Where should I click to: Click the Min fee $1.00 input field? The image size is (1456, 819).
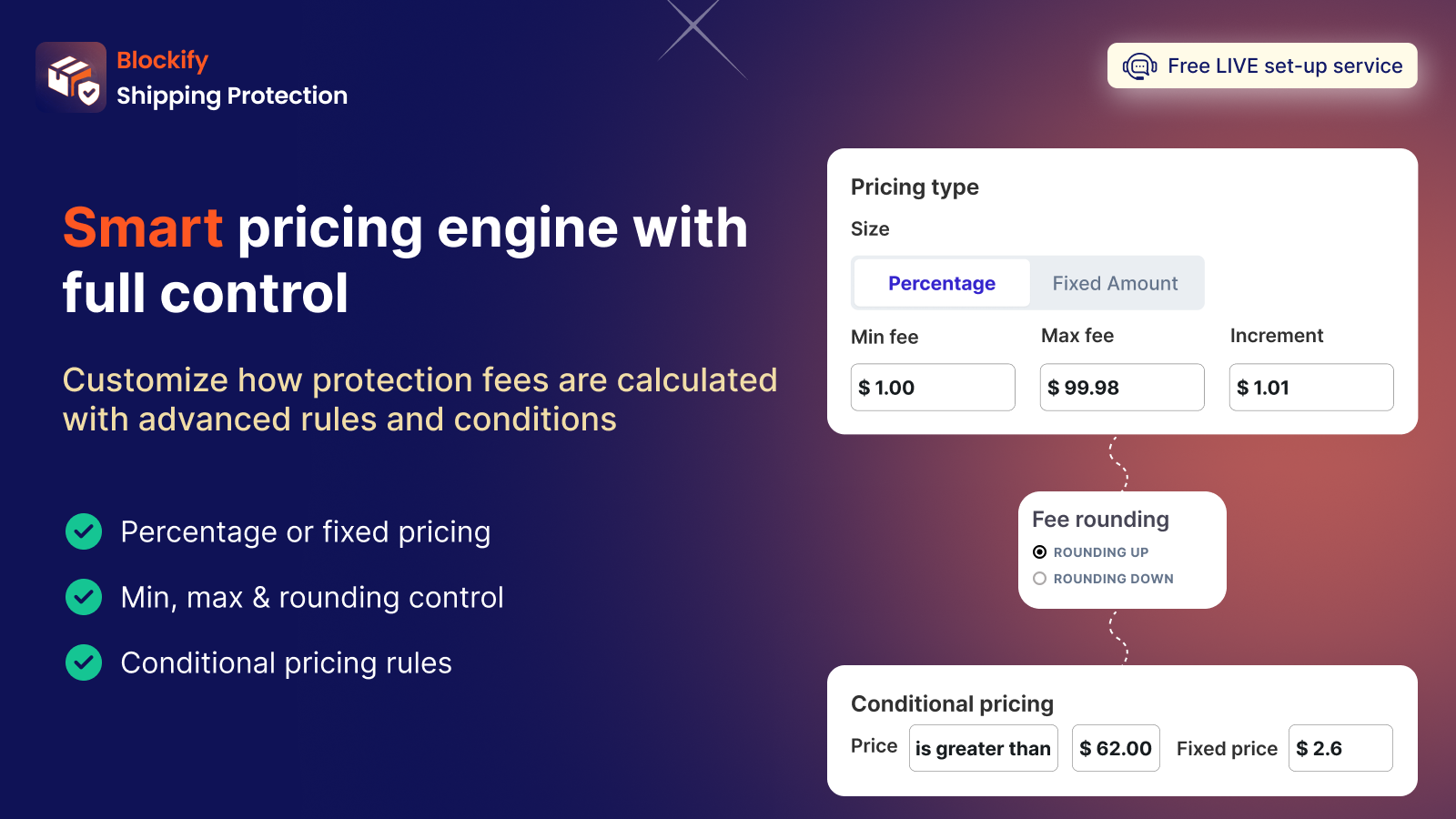(x=932, y=387)
